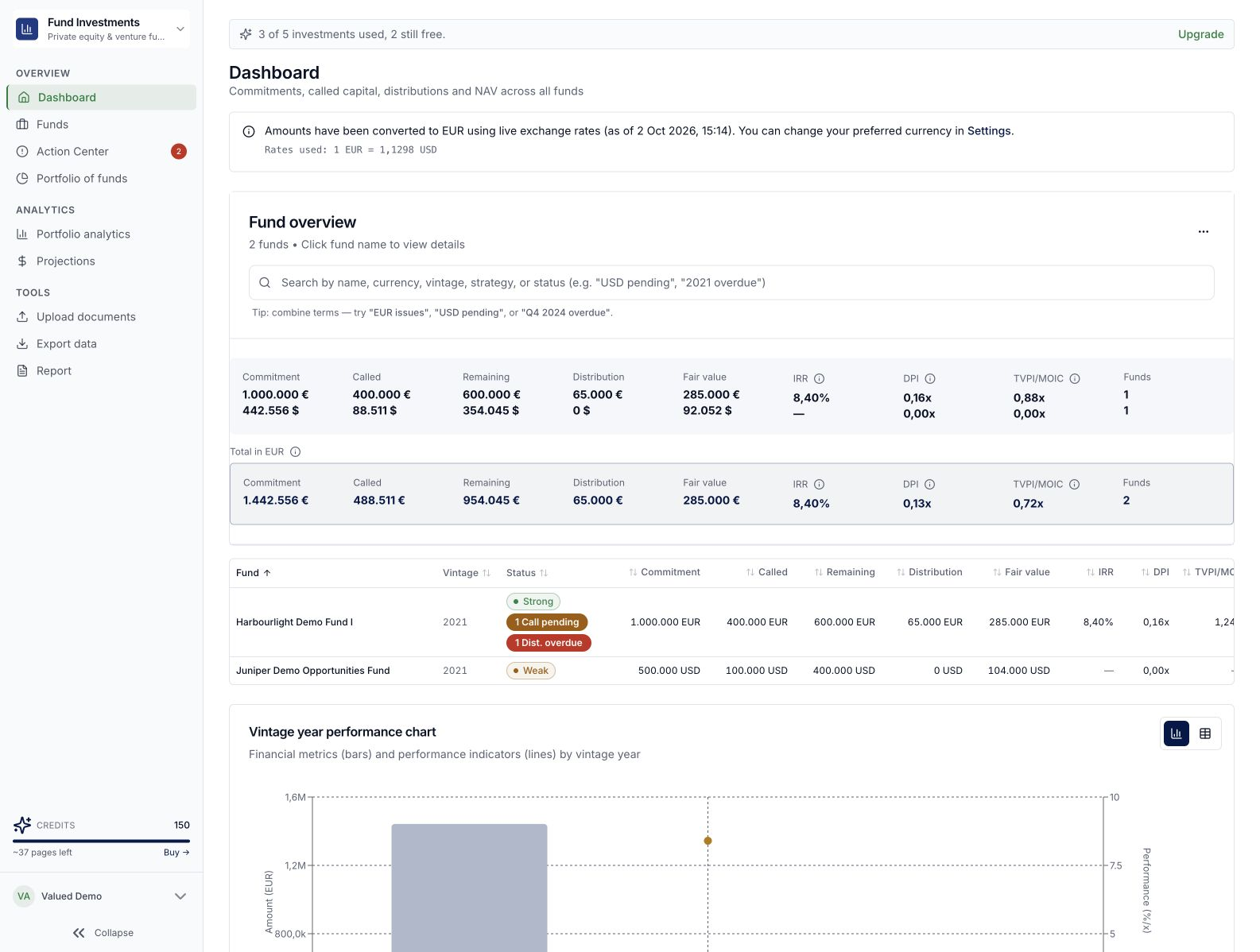Viewport: 1260px width, 952px height.
Task: Open Portfolio of funds
Action: click(102, 178)
